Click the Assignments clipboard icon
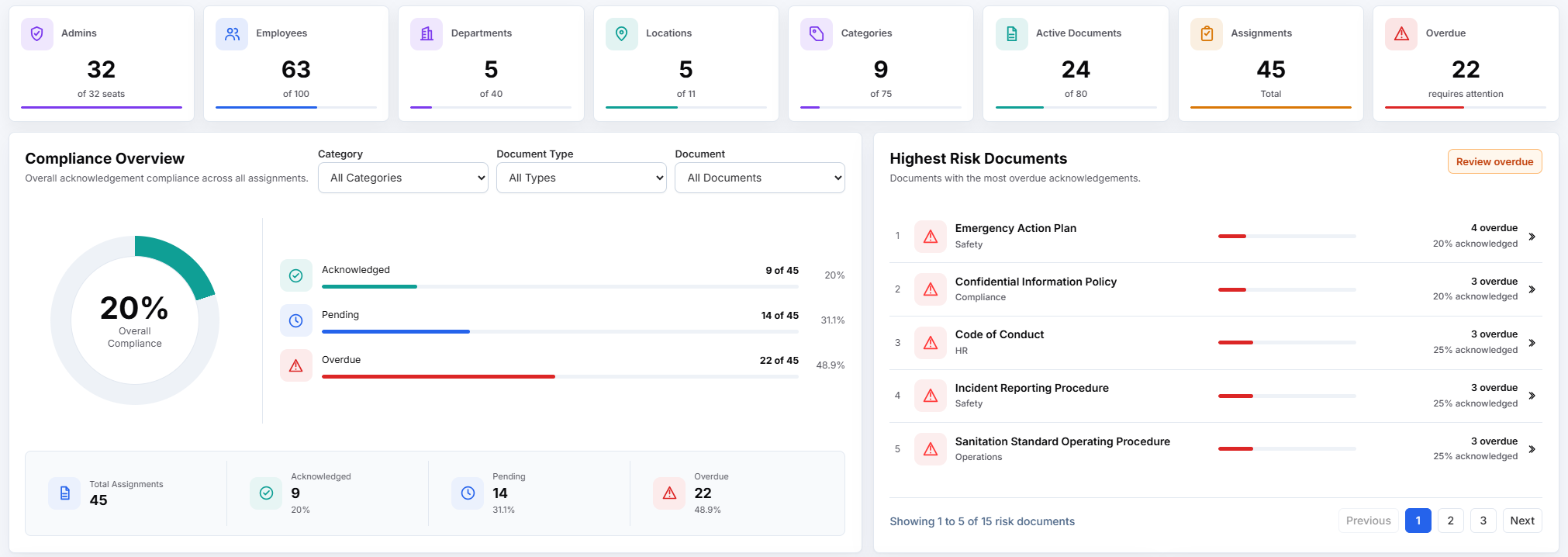 pyautogui.click(x=1207, y=33)
